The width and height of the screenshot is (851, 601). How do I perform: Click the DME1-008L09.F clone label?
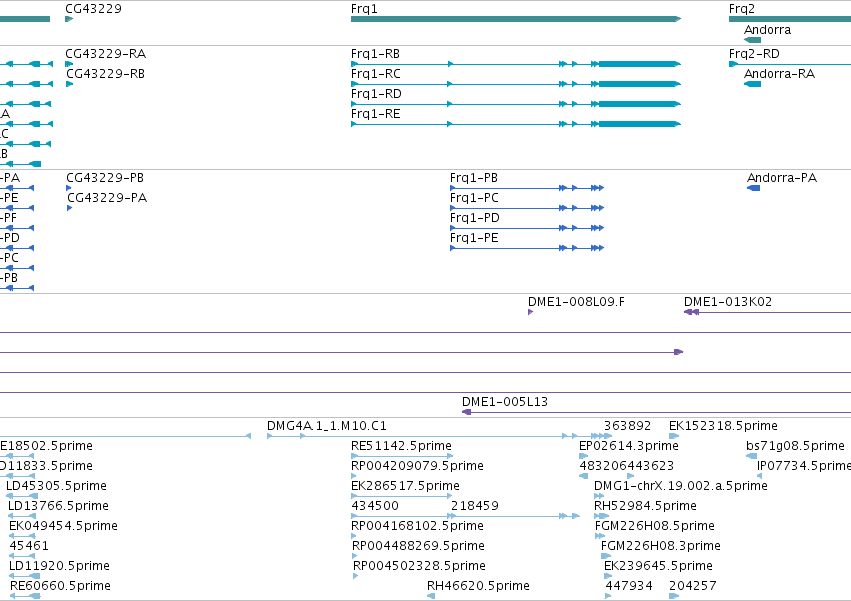coord(576,302)
